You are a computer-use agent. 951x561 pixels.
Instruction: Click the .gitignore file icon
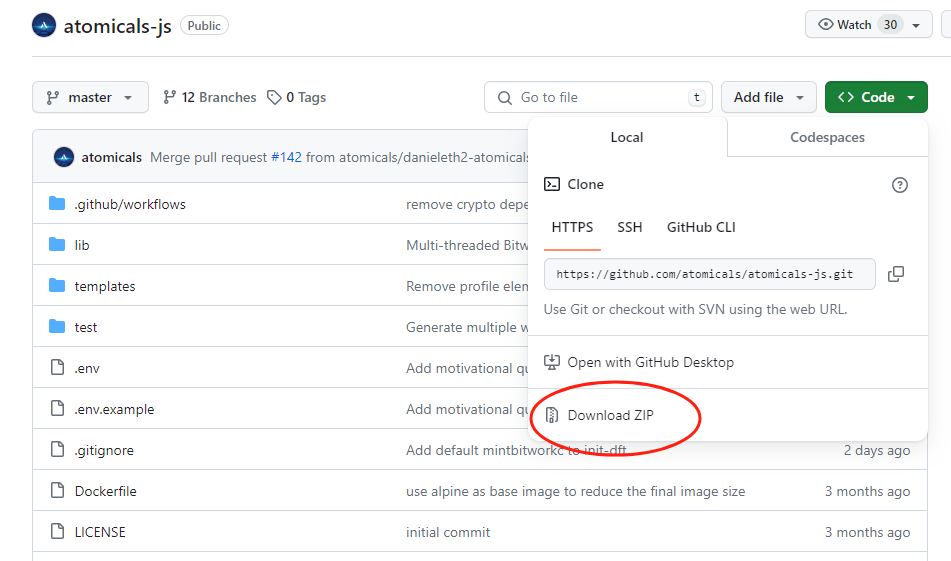(x=58, y=449)
